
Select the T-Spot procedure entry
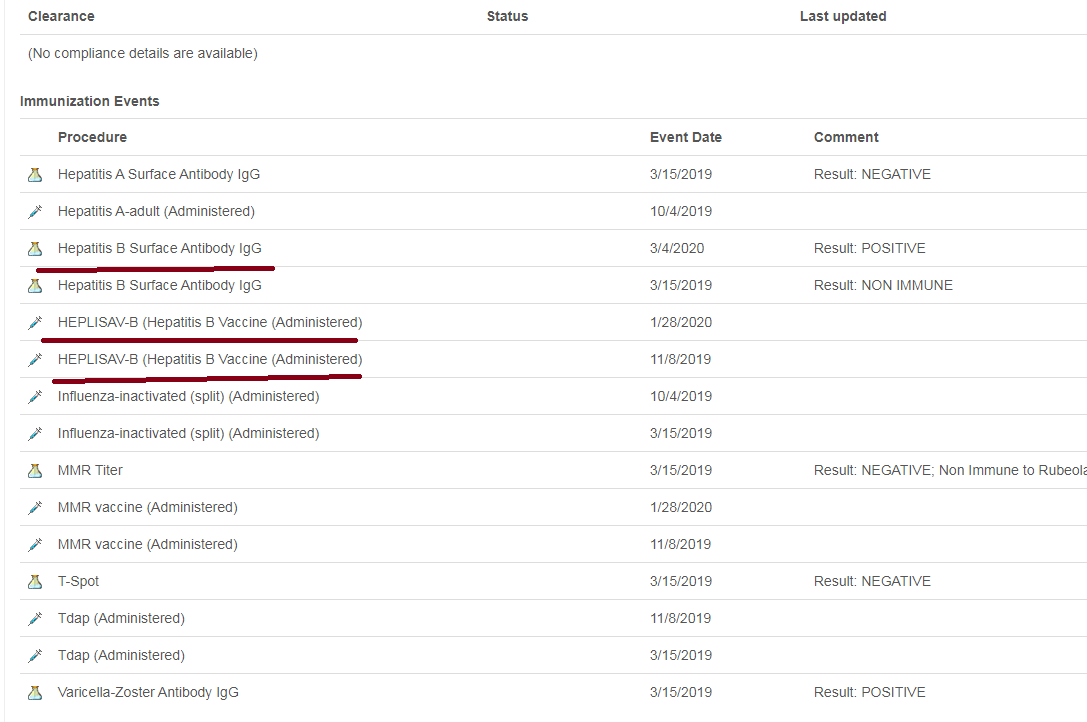78,581
